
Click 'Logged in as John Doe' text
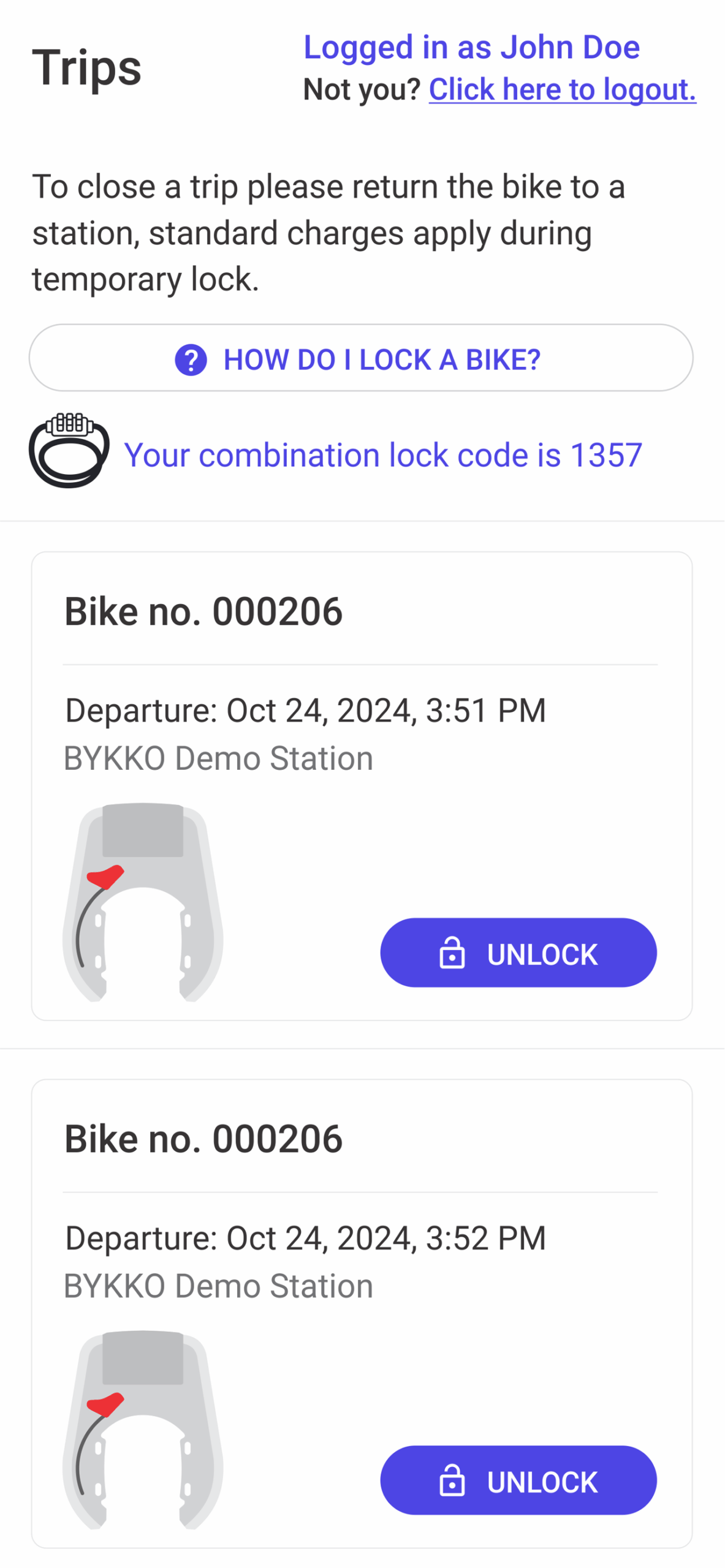click(471, 47)
